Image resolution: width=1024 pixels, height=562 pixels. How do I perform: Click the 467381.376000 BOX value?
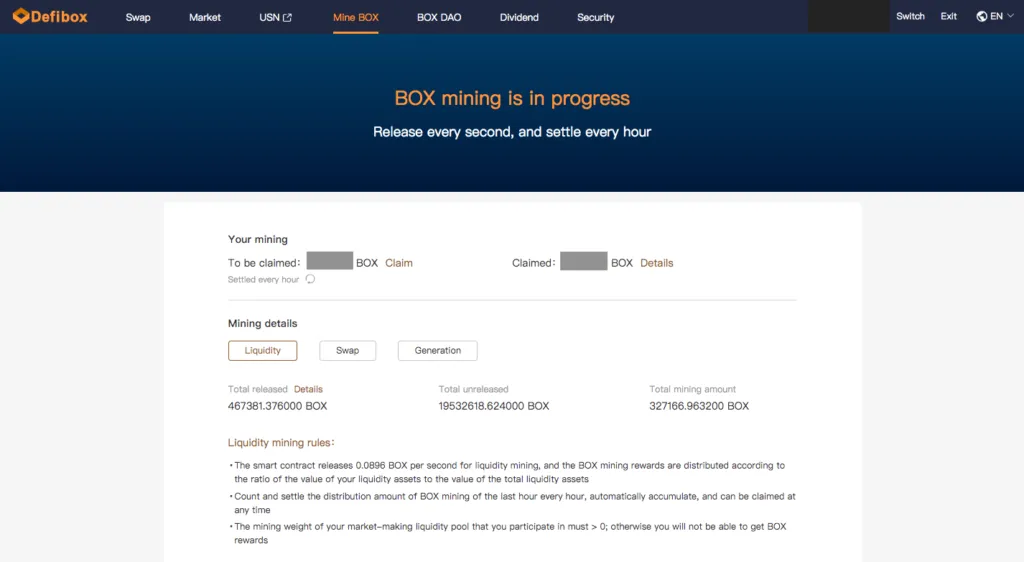(x=278, y=406)
